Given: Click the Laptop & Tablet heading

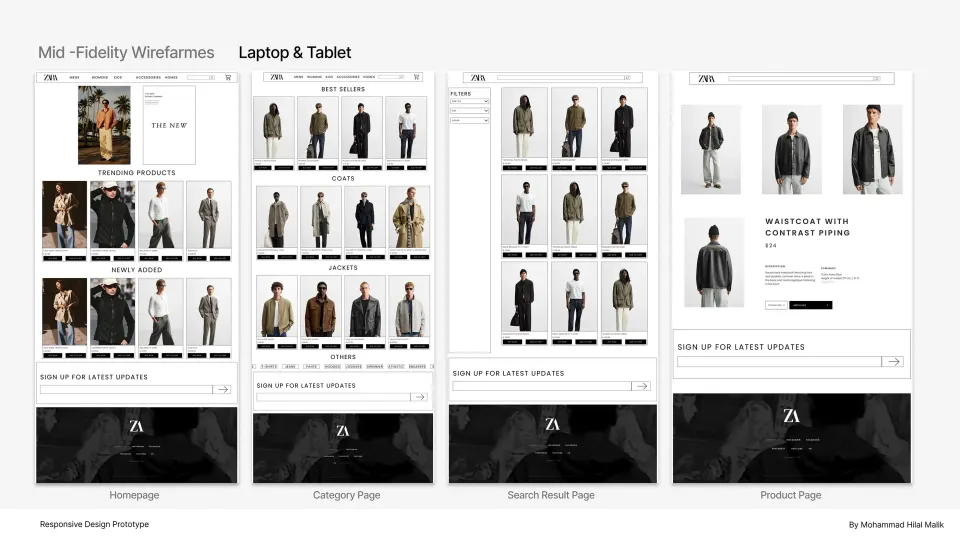Looking at the screenshot, I should click(x=294, y=53).
